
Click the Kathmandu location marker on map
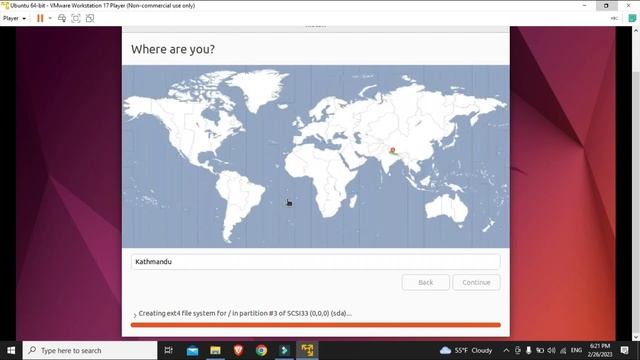[392, 151]
